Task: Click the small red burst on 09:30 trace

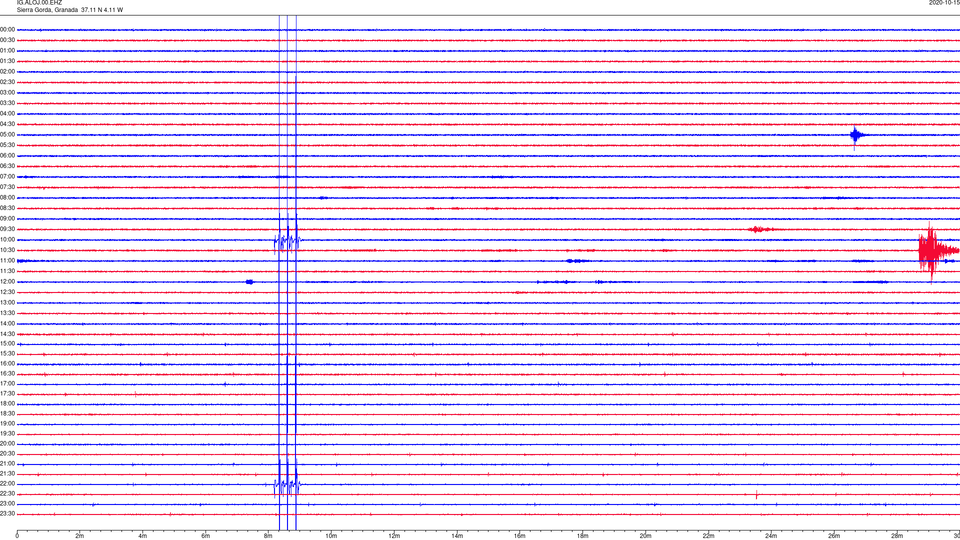Action: point(760,230)
